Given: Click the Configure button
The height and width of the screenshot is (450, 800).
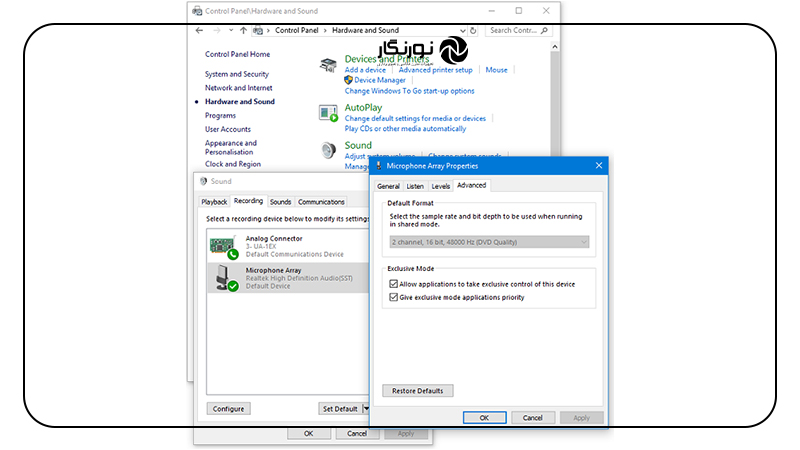Looking at the screenshot, I should click(x=229, y=409).
